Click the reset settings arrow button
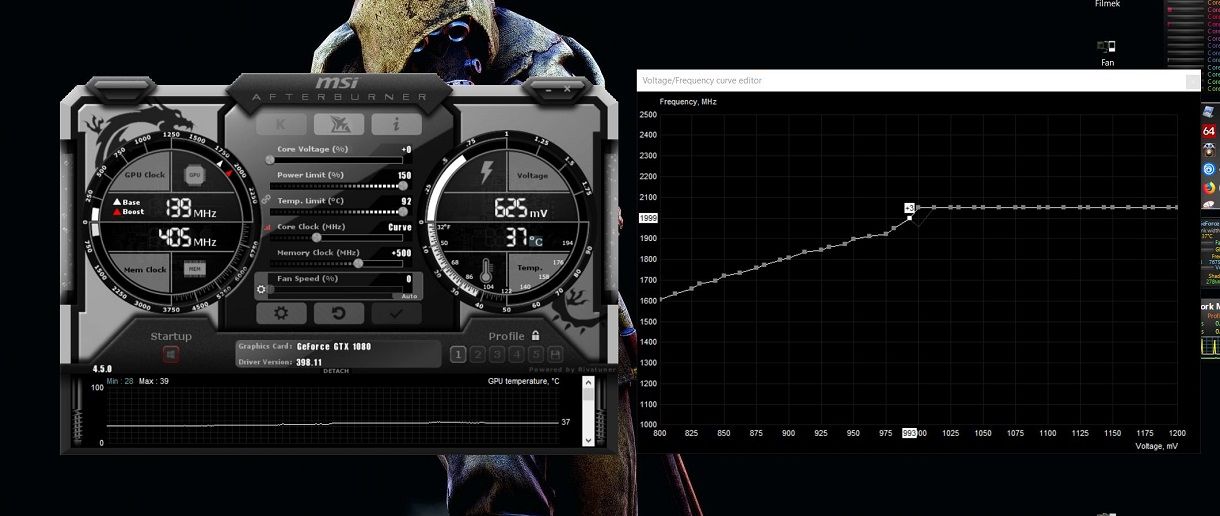Viewport: 1220px width, 516px height. pyautogui.click(x=340, y=313)
